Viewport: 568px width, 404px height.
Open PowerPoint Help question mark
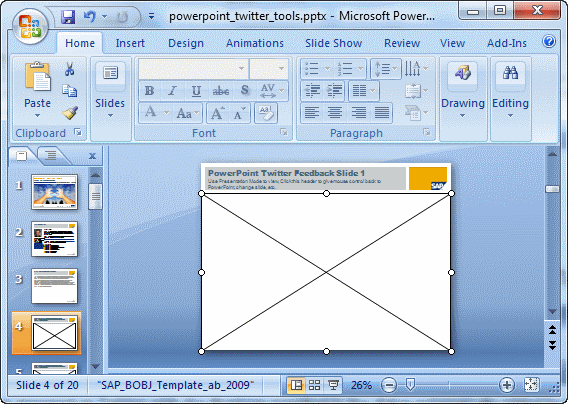tap(548, 42)
